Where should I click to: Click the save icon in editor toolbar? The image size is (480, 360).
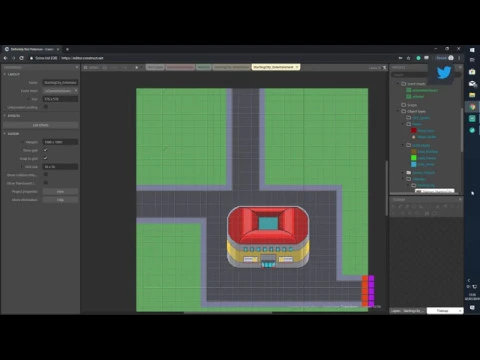[x=104, y=67]
